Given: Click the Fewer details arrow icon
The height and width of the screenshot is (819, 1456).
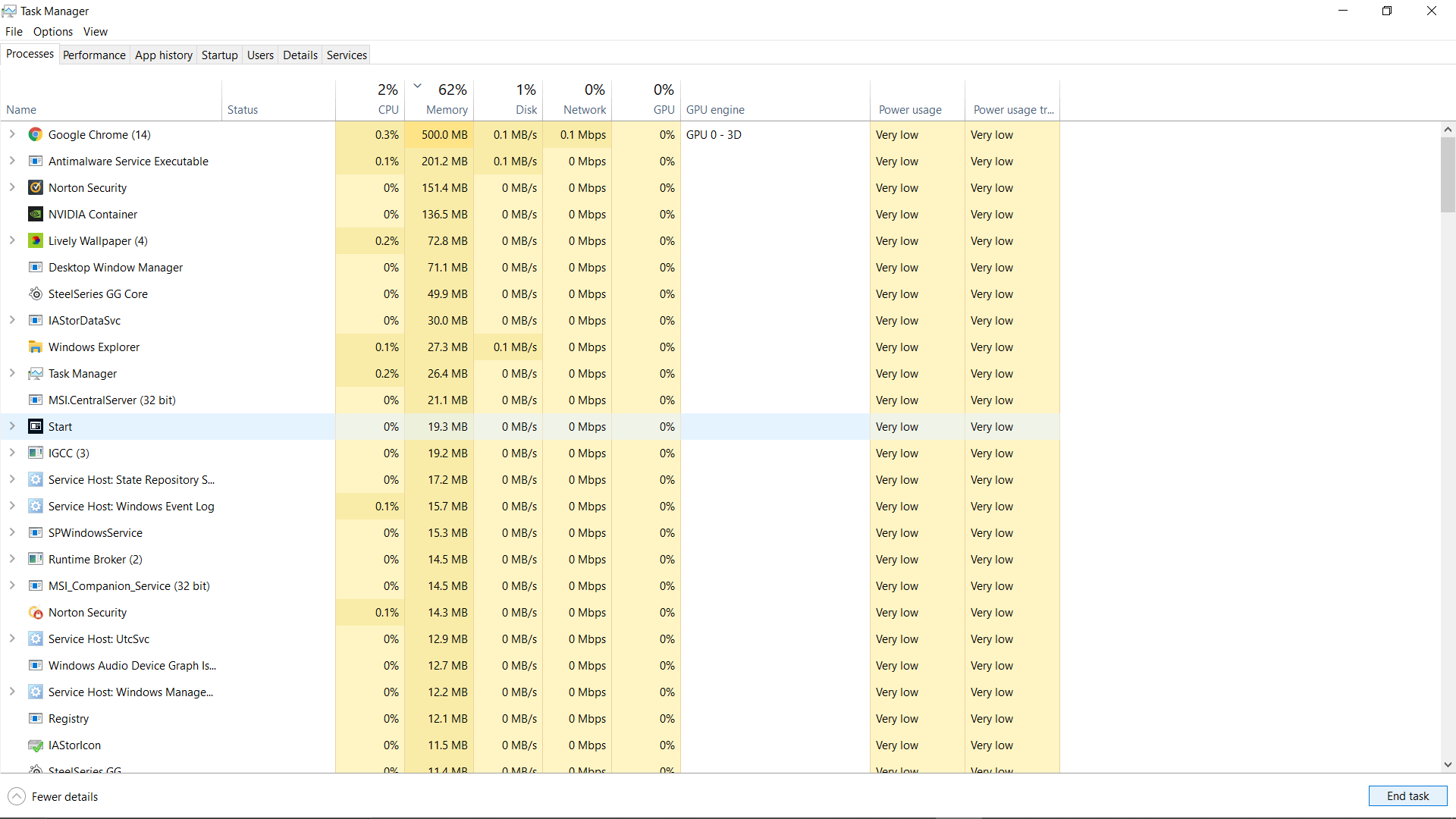Looking at the screenshot, I should [x=17, y=796].
